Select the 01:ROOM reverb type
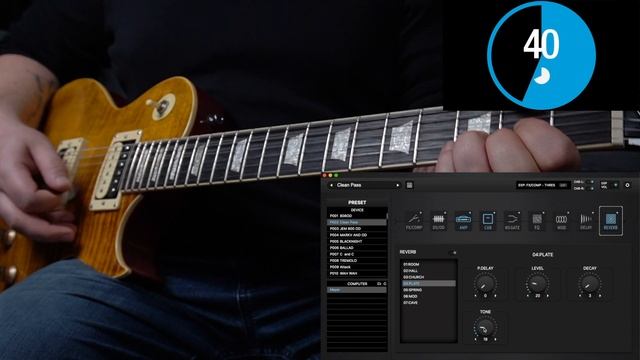640x360 pixels. click(x=429, y=264)
